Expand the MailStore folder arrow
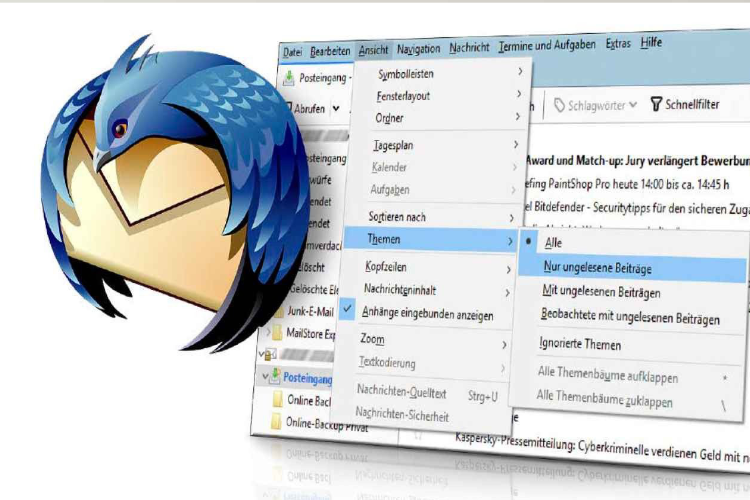 (x=267, y=332)
